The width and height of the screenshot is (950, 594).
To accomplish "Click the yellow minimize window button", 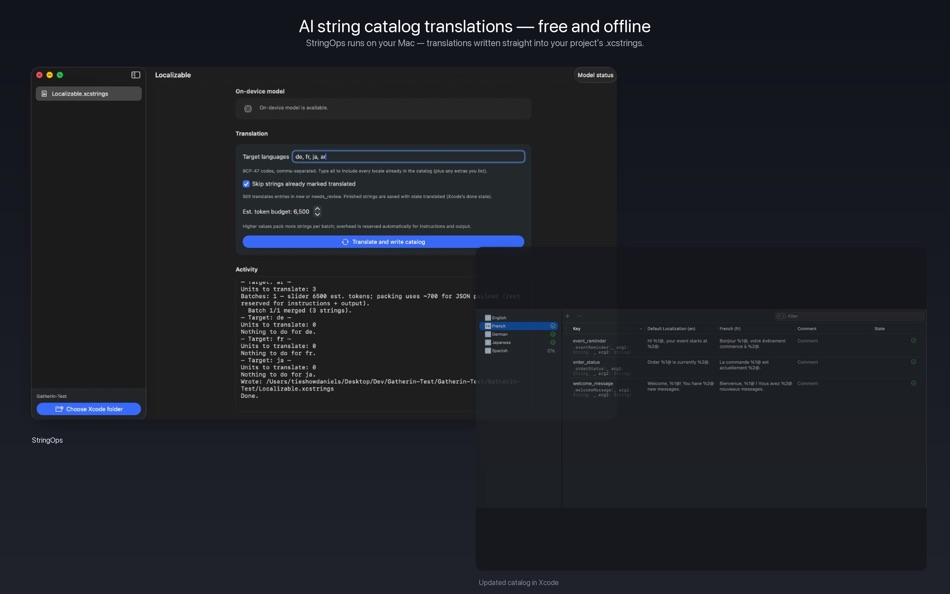I will click(50, 75).
